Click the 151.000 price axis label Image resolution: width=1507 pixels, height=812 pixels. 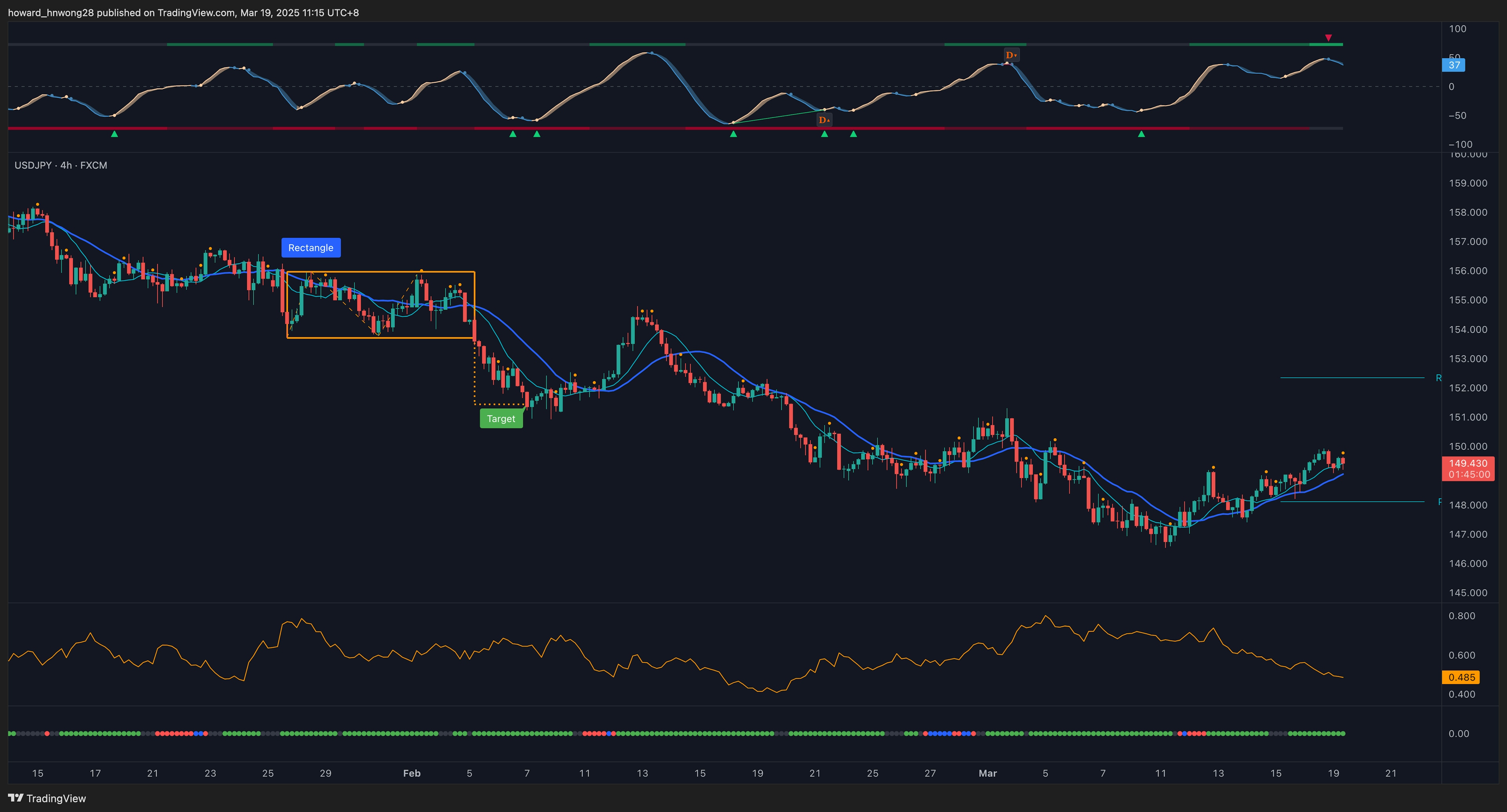1468,417
